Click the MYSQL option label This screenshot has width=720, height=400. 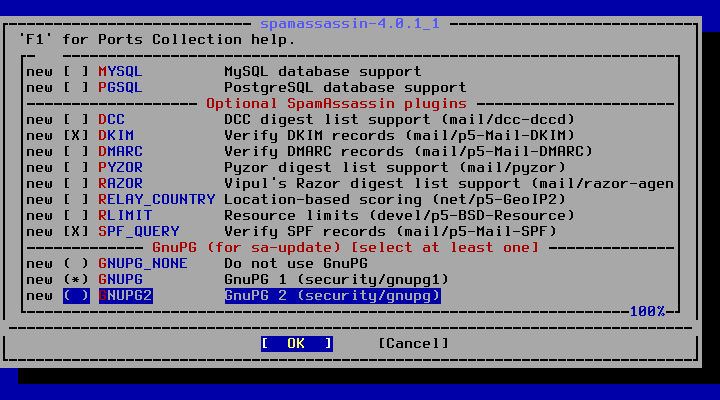click(120, 72)
